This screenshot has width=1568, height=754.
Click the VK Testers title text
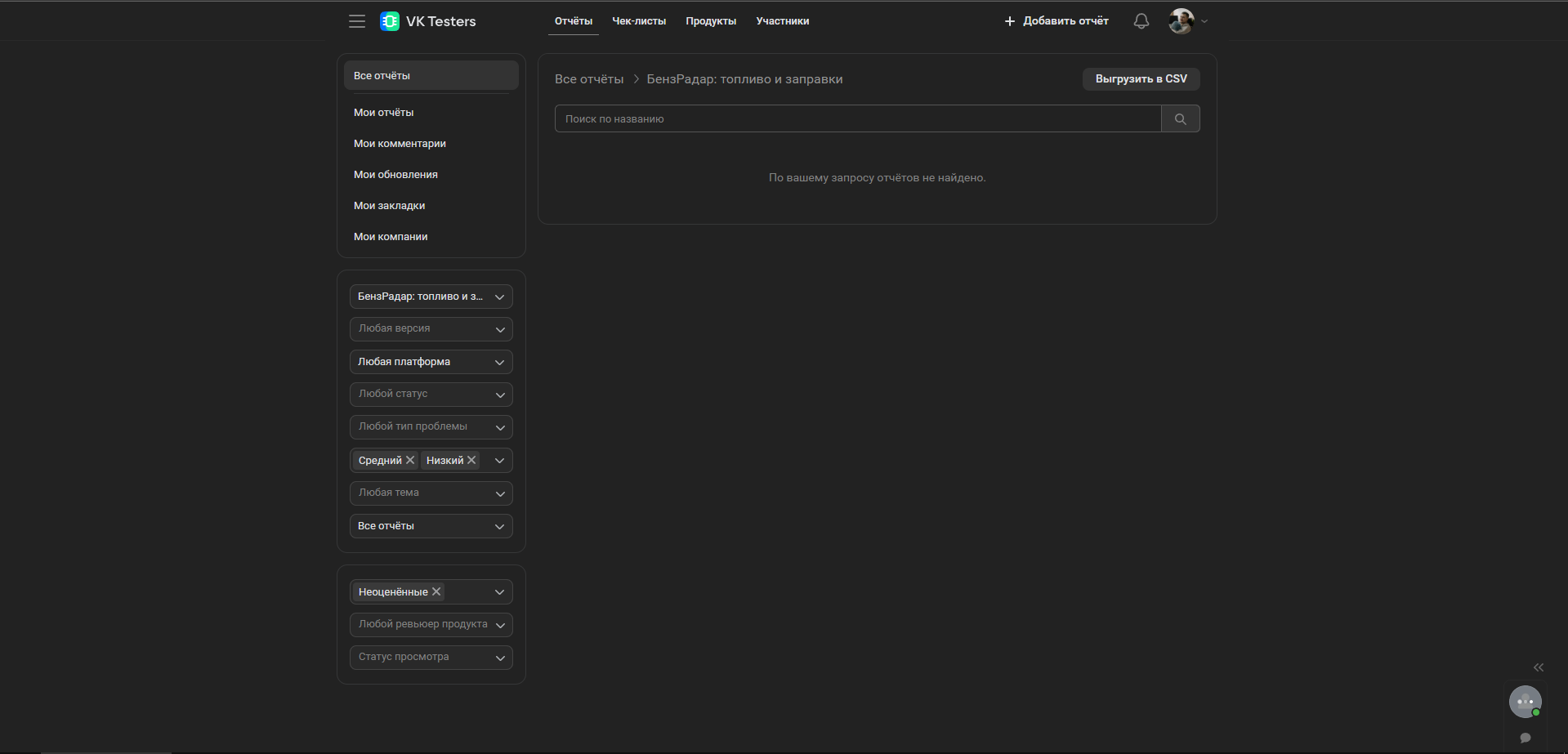(441, 21)
